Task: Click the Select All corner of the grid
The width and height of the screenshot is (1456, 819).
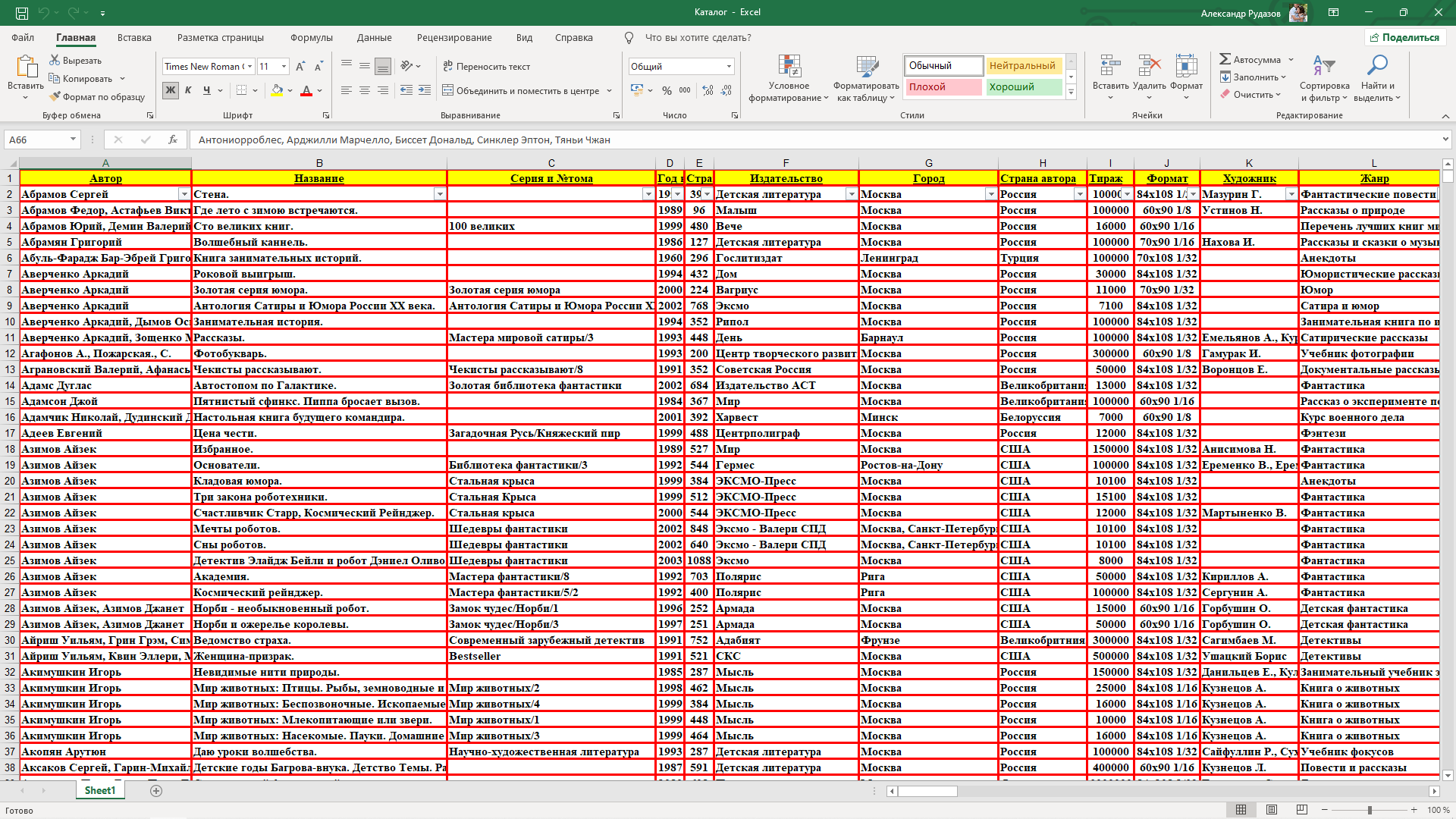Action: coord(10,163)
